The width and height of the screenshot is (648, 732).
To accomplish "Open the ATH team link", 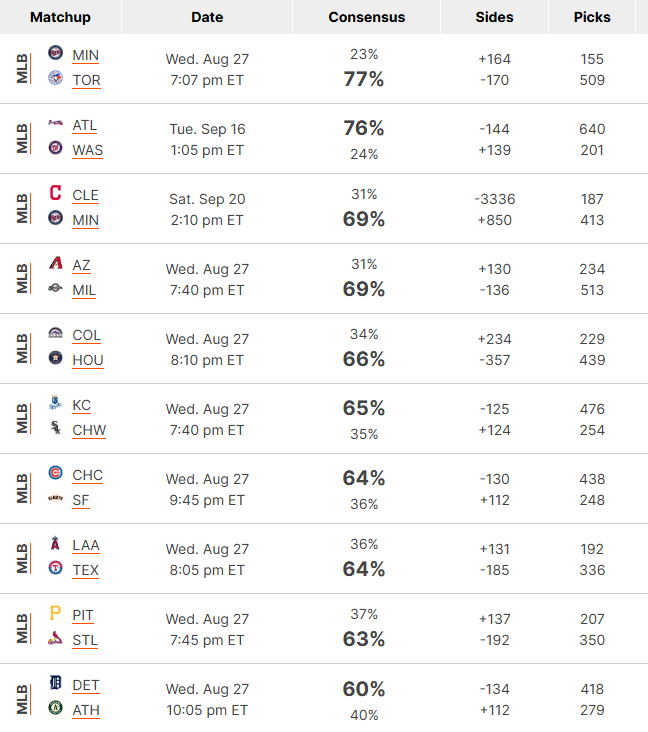I will pyautogui.click(x=86, y=711).
